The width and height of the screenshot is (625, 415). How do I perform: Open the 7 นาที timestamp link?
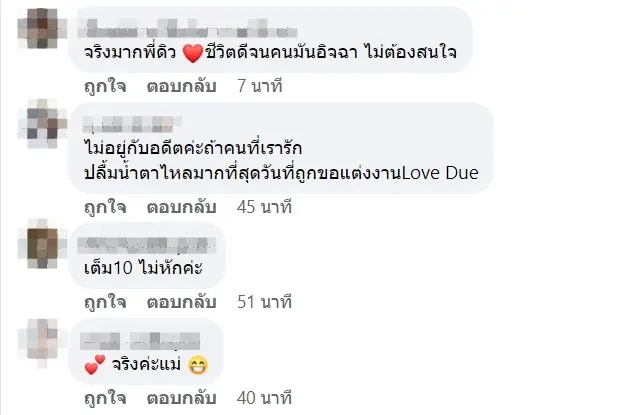pos(258,86)
